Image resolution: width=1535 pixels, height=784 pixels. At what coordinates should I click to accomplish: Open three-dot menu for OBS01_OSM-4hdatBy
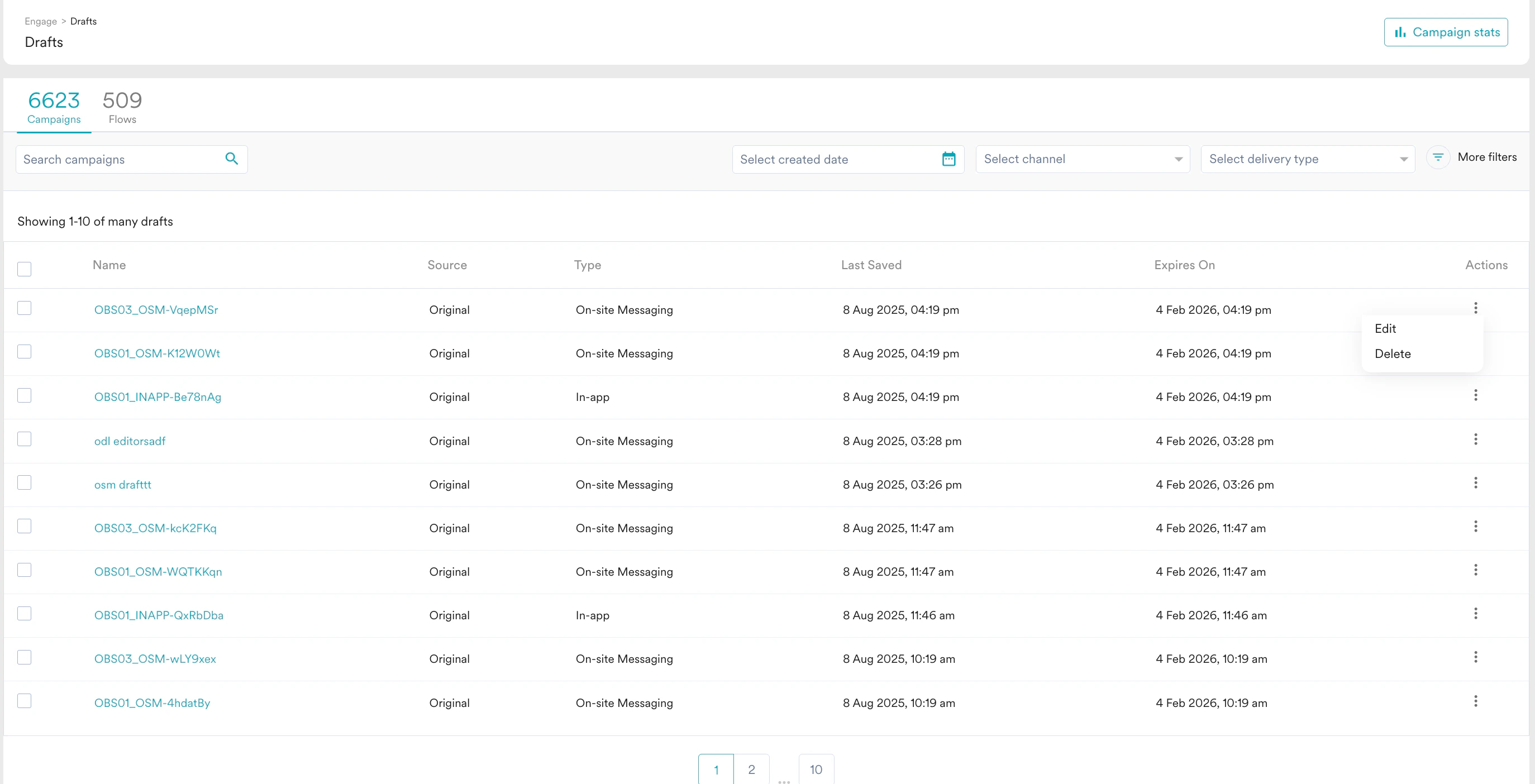[x=1475, y=701]
